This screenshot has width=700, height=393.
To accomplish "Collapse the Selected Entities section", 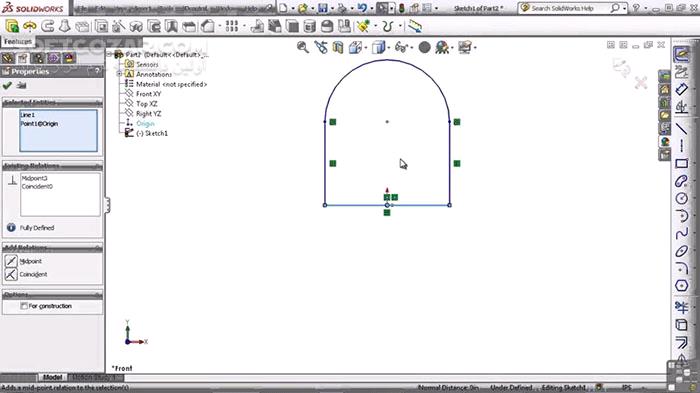I will pyautogui.click(x=98, y=103).
